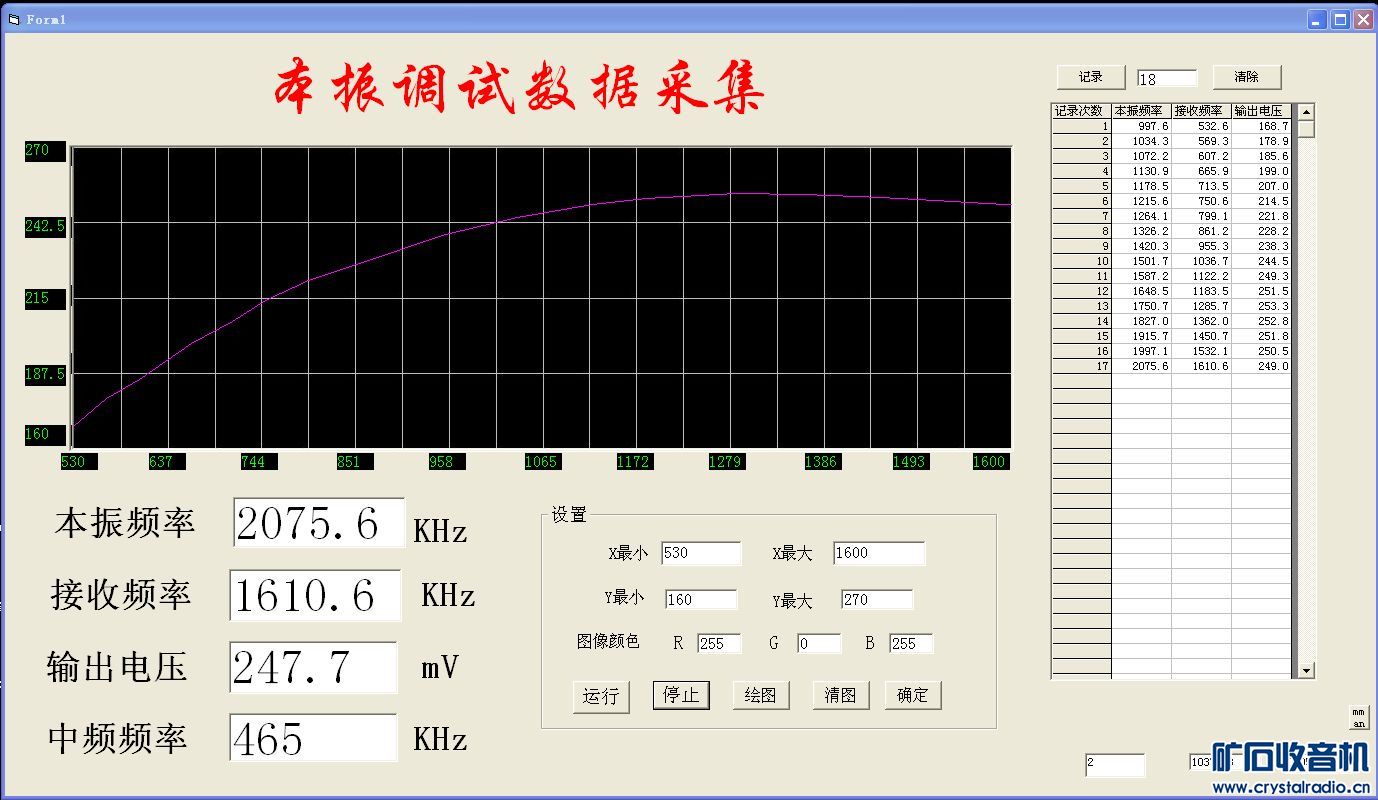Click the 输出电压 column header in table

[1261, 111]
